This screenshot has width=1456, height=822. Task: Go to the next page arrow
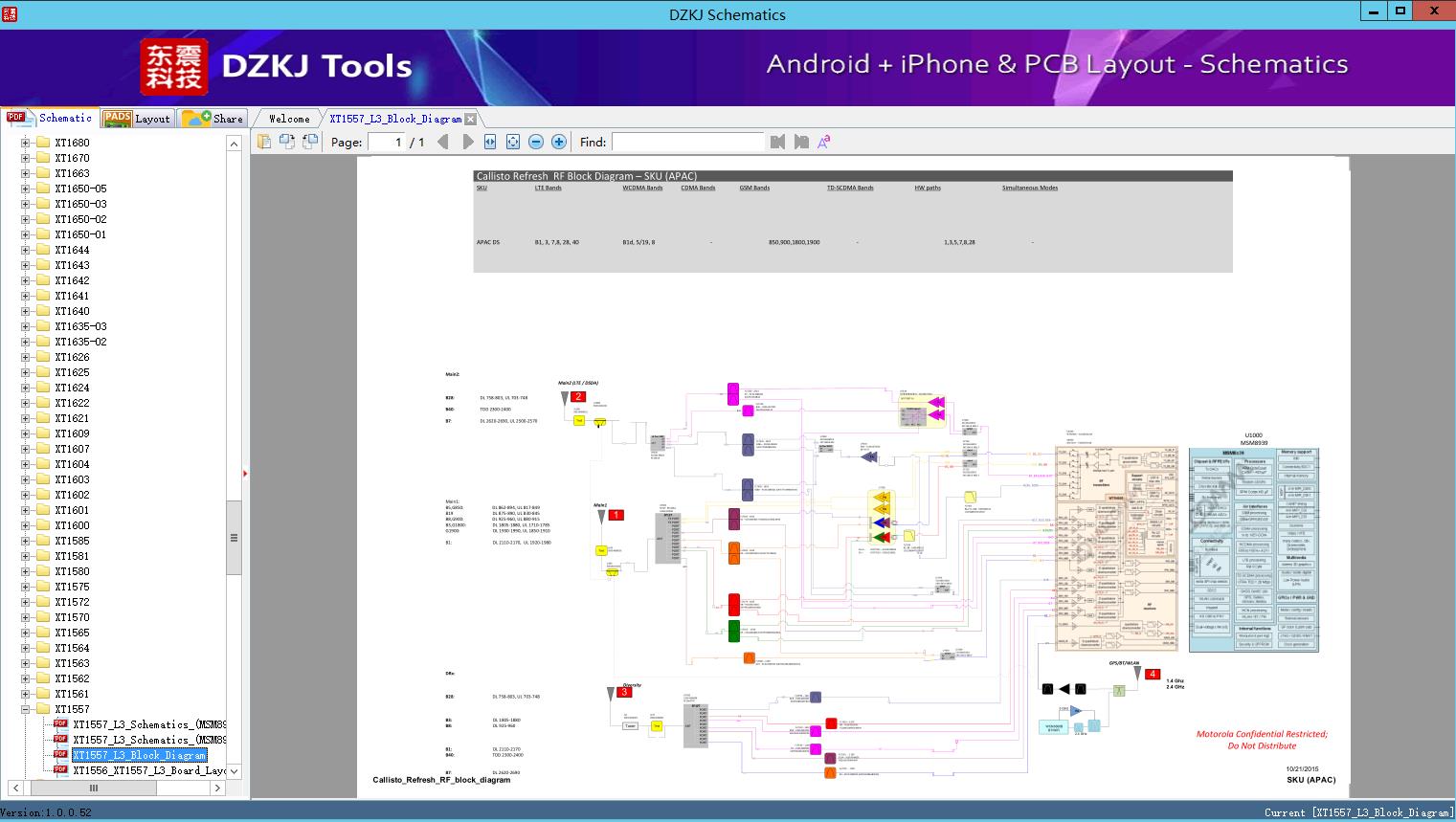pyautogui.click(x=467, y=142)
